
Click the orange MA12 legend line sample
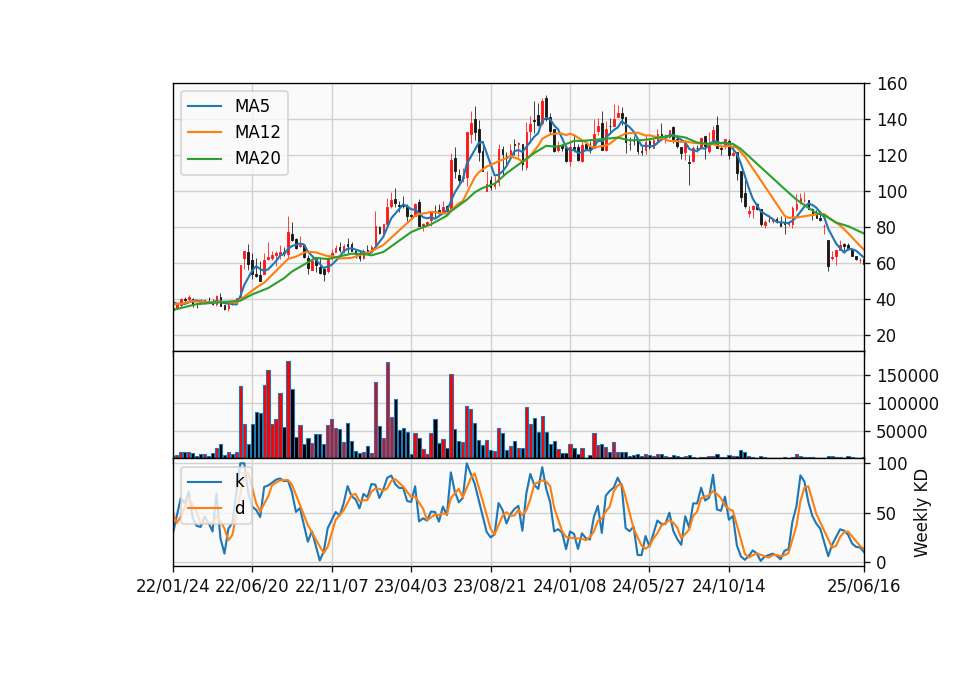pyautogui.click(x=204, y=132)
